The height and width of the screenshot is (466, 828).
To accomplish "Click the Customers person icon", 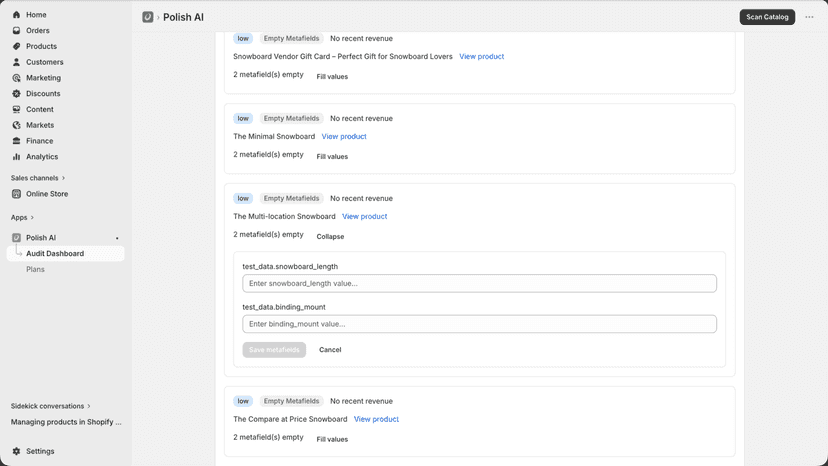I will pyautogui.click(x=16, y=62).
